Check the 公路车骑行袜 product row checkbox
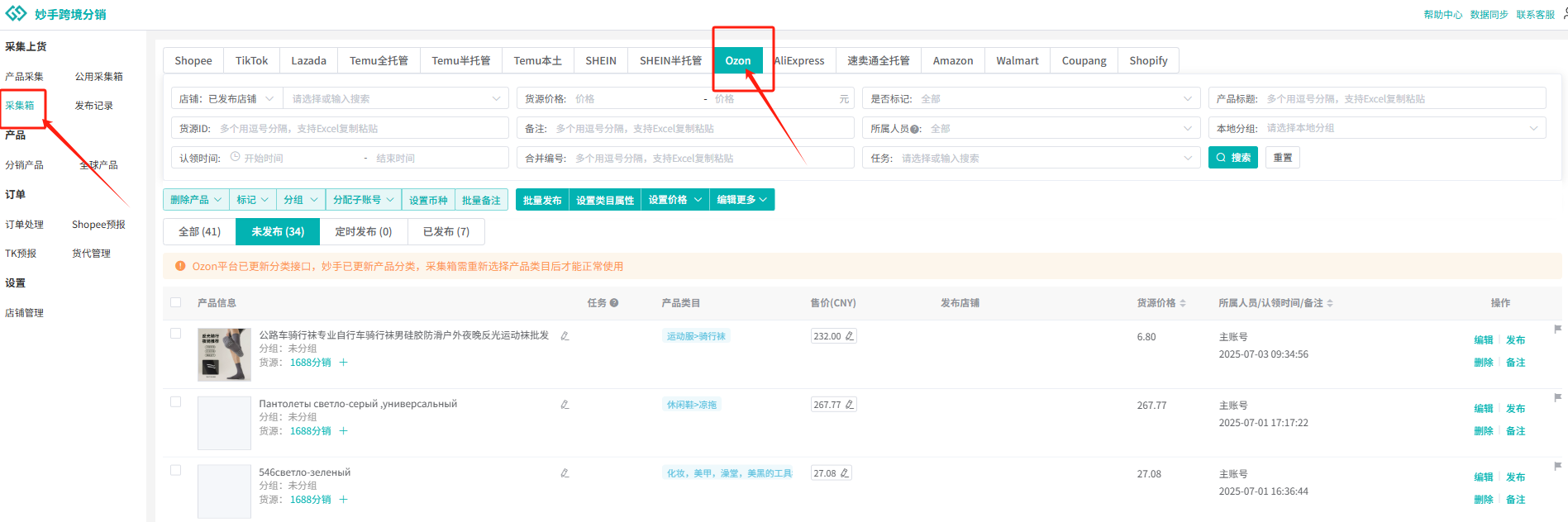The height and width of the screenshot is (522, 1568). point(175,334)
